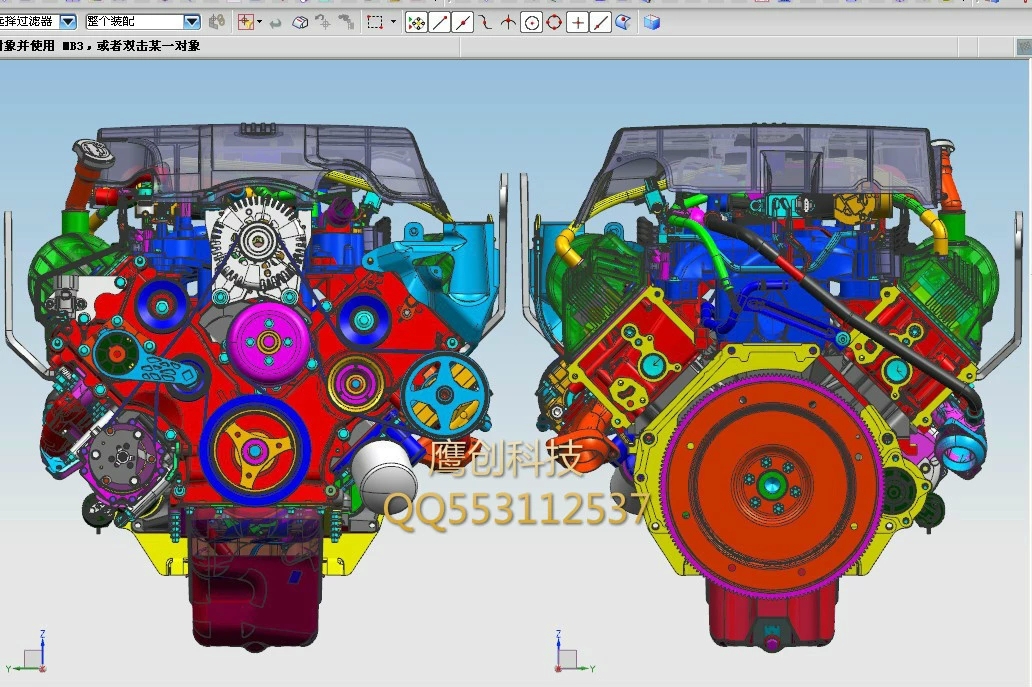Select the Control Point snap icon
Viewport: 1032px width, 687px height.
click(x=485, y=22)
